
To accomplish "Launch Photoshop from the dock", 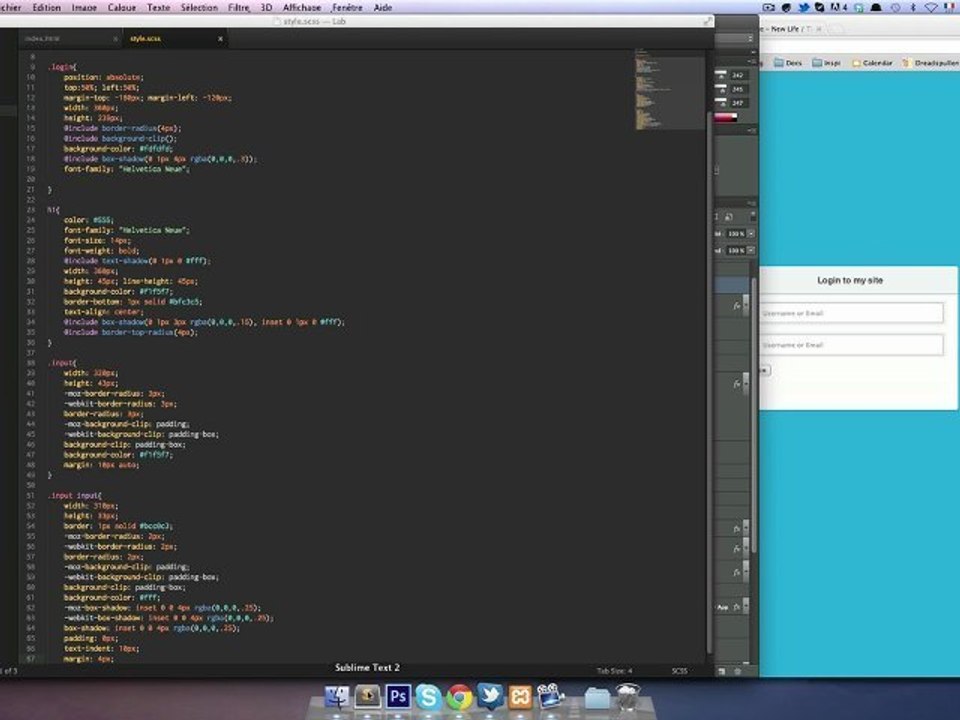I will 398,697.
